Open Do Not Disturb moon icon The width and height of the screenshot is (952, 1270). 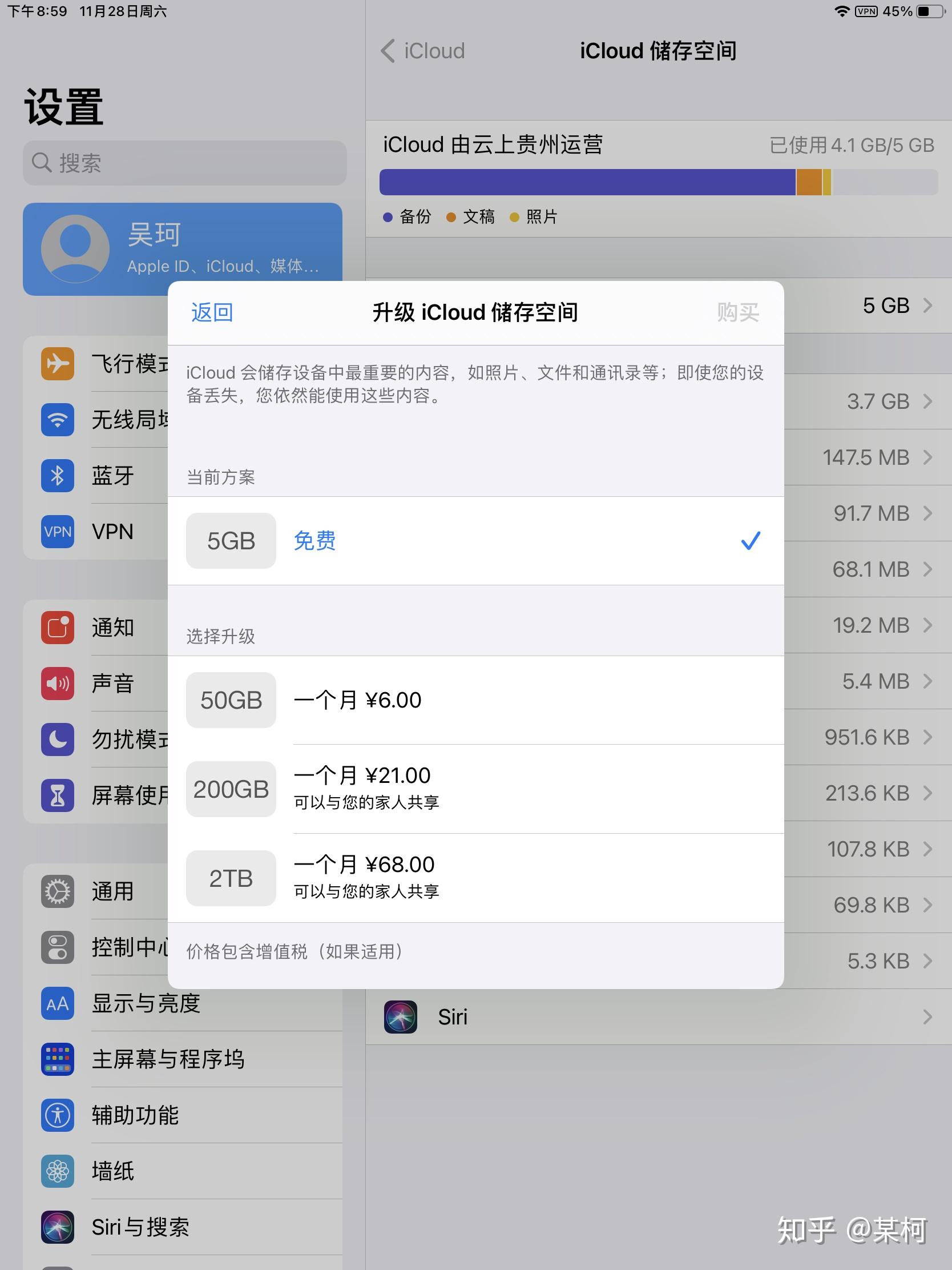pos(58,740)
